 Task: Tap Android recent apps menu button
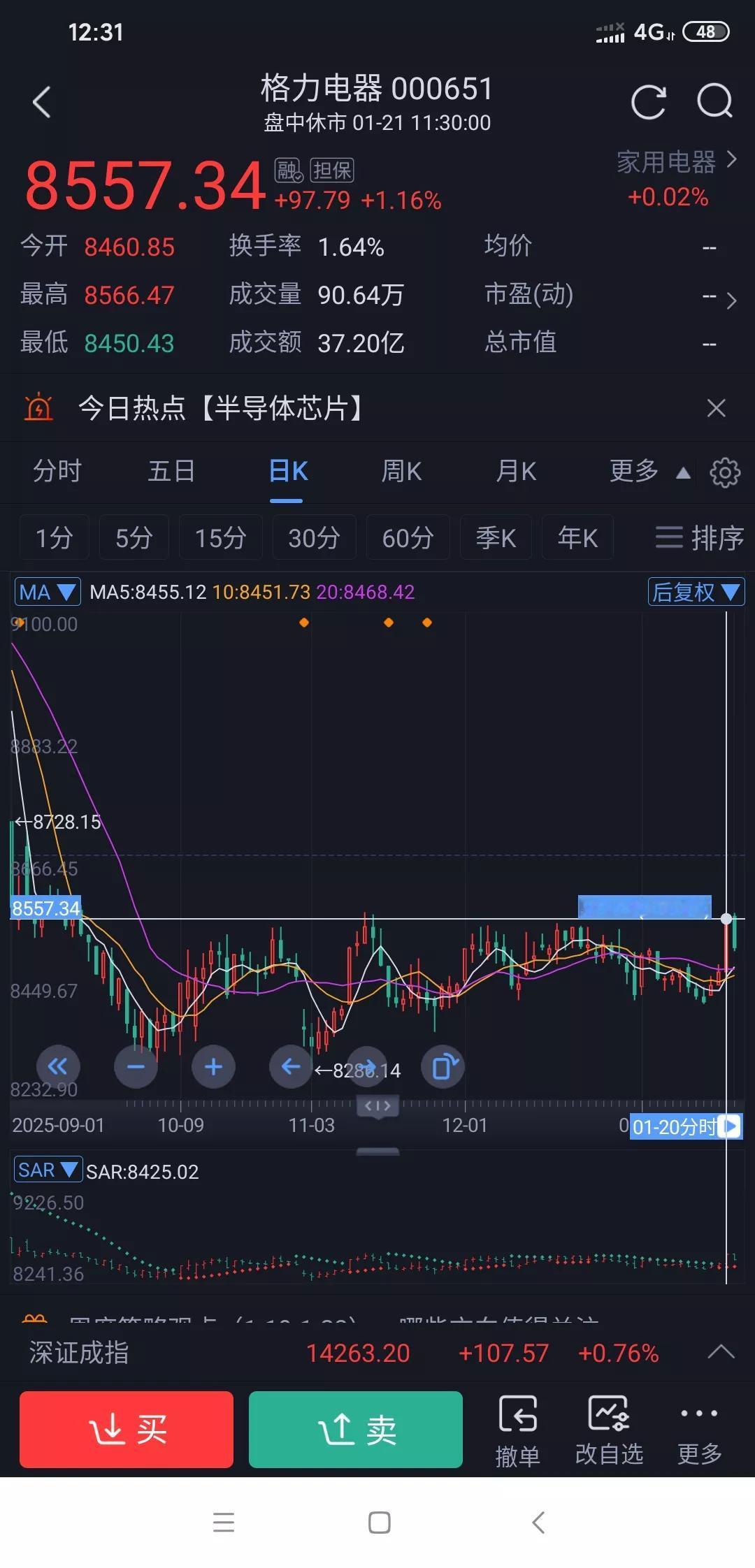[x=224, y=1522]
